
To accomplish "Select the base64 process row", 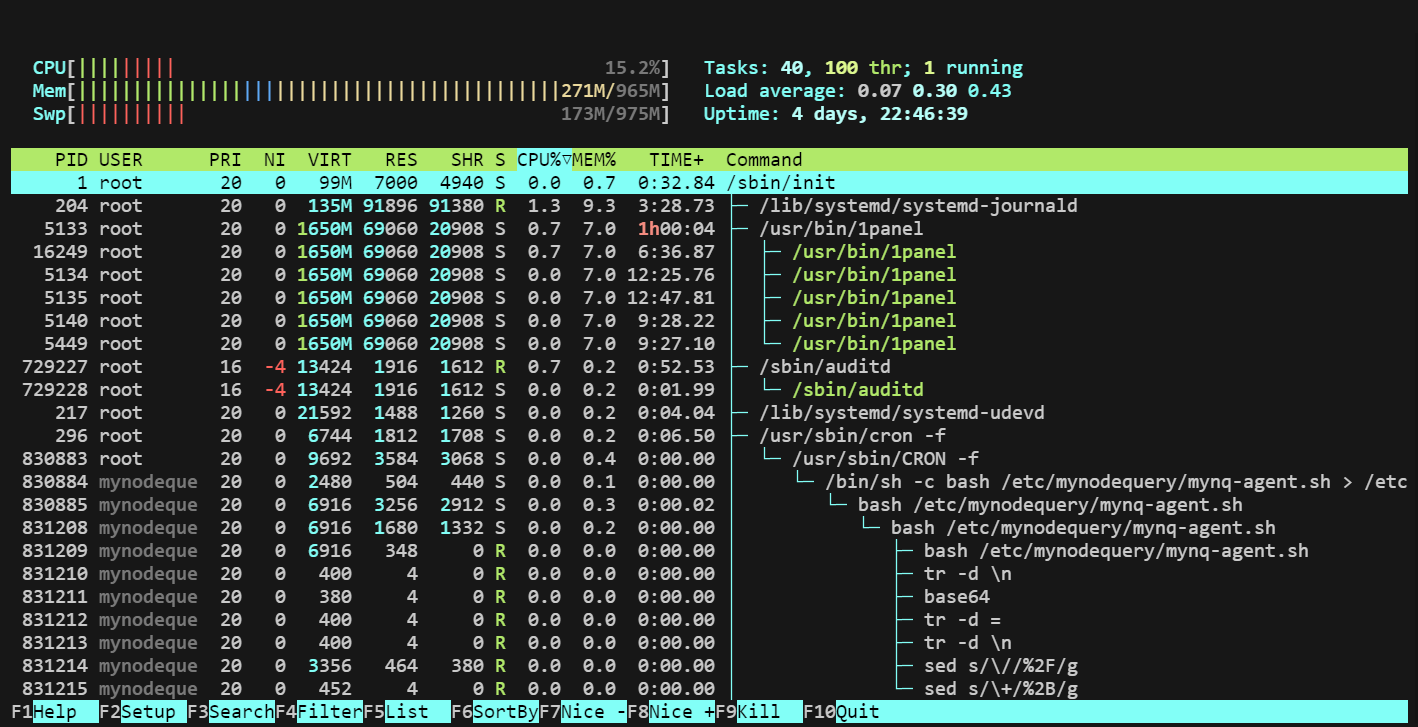I will coord(709,597).
